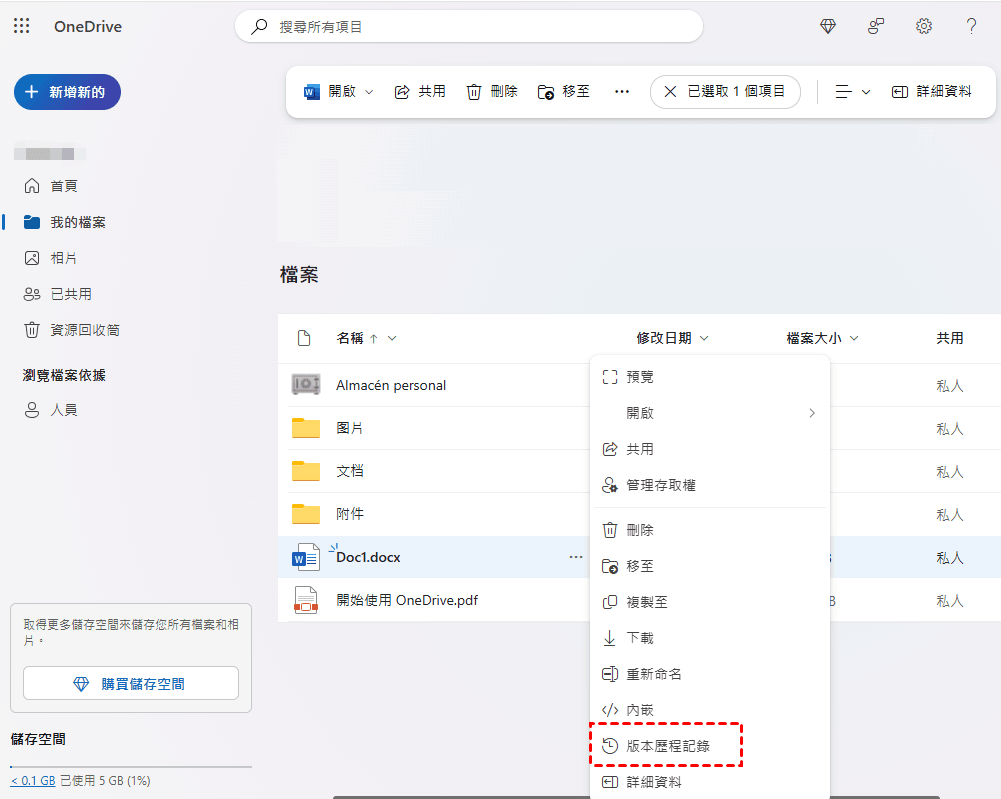
Task: Select 我的檔案 in the sidebar
Action: [64, 222]
